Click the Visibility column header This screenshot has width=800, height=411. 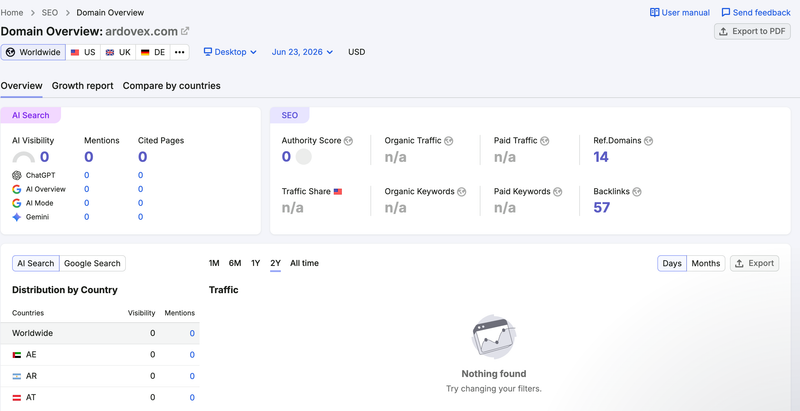pyautogui.click(x=141, y=313)
